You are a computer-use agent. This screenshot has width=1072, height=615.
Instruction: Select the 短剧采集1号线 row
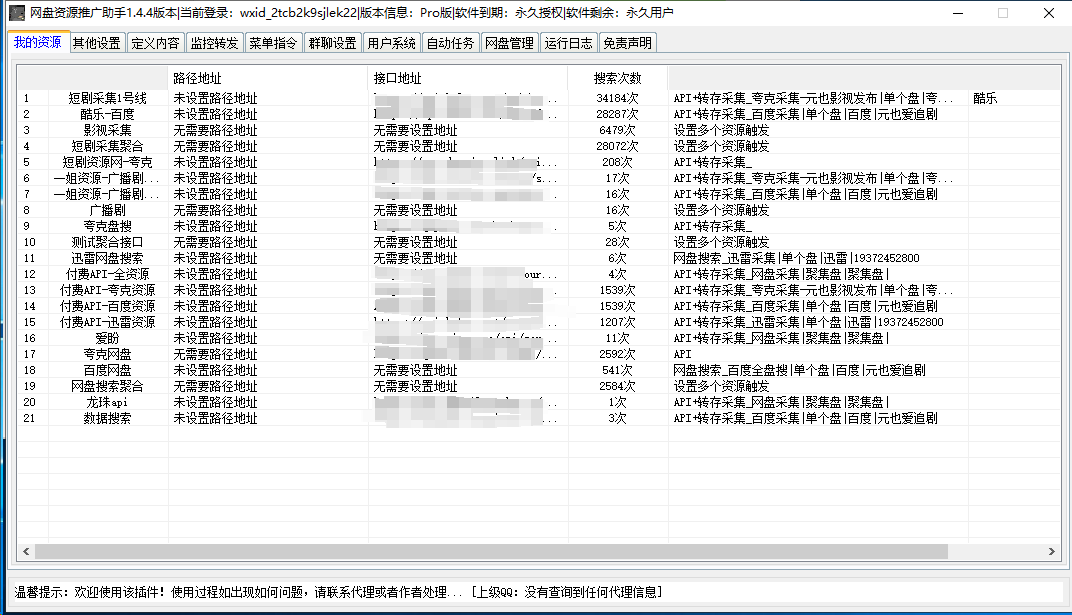[x=107, y=98]
